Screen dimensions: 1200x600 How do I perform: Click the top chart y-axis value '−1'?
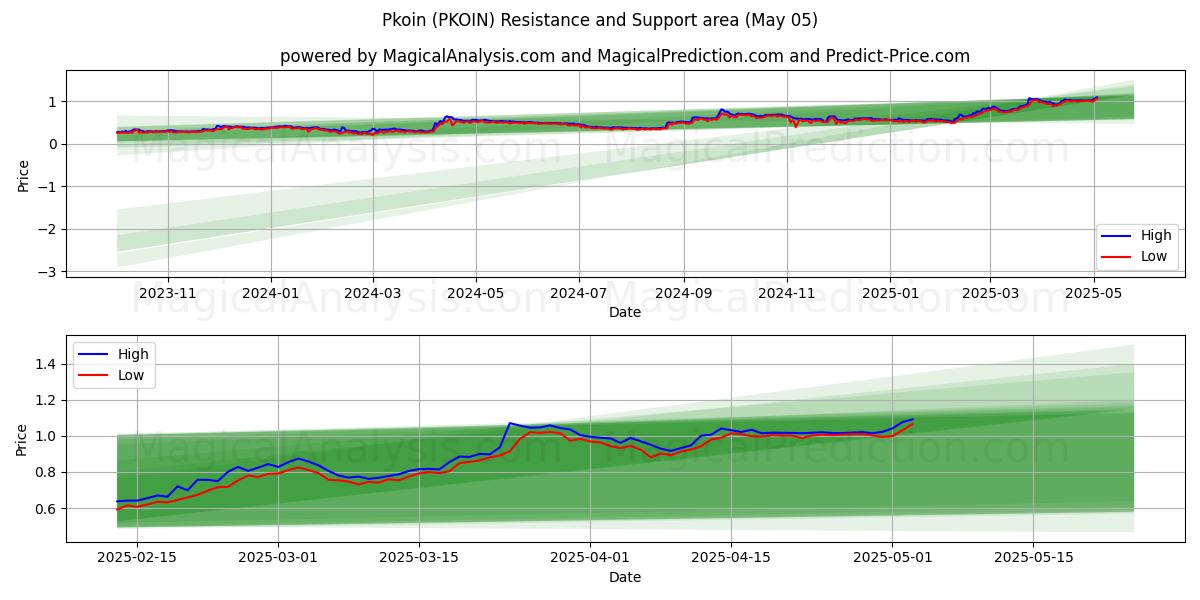49,187
